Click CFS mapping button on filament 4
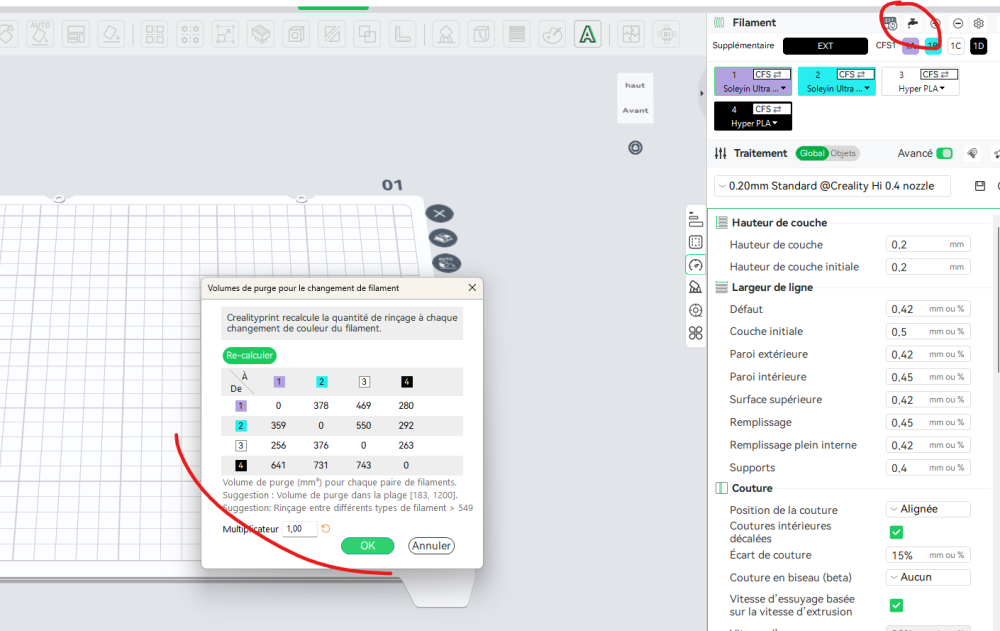The height and width of the screenshot is (631, 1000). [772, 109]
